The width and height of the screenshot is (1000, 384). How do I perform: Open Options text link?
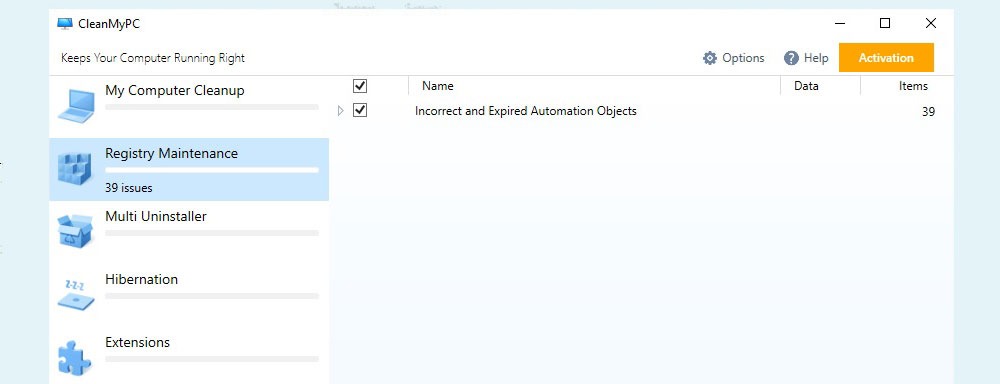pos(743,58)
